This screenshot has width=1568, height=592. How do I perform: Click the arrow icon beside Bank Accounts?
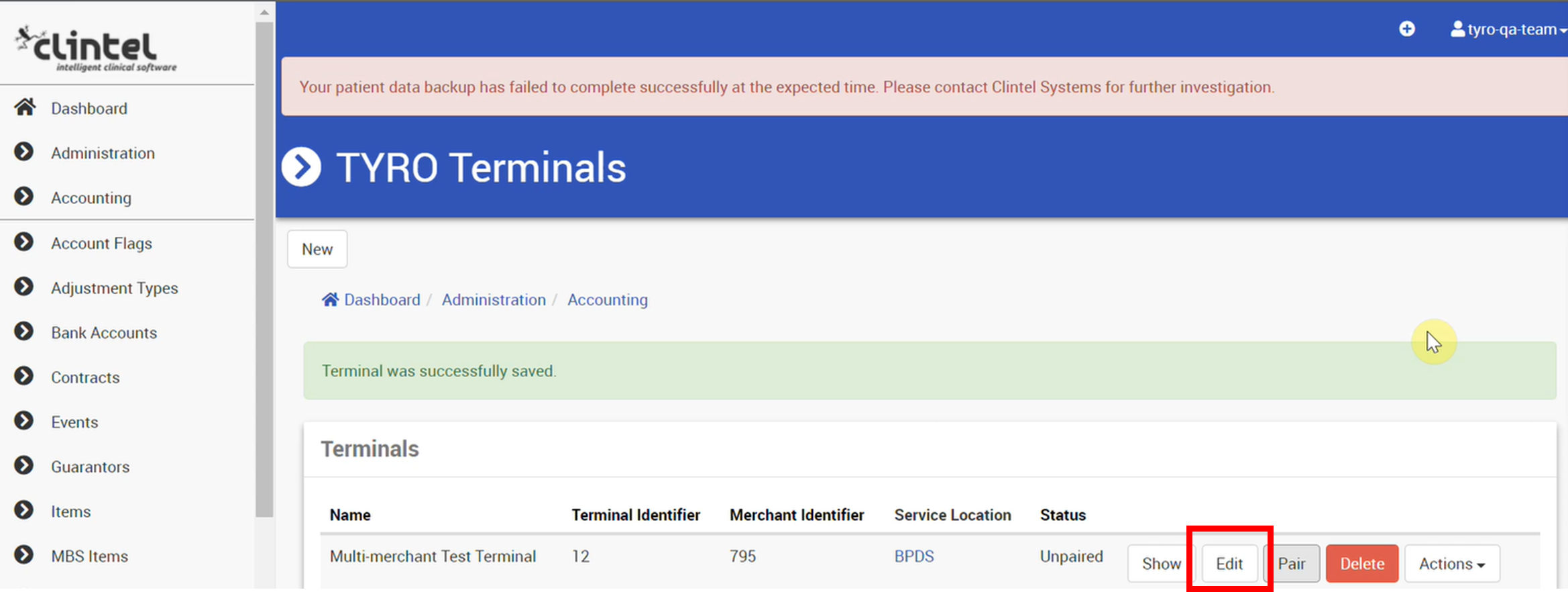(x=24, y=332)
